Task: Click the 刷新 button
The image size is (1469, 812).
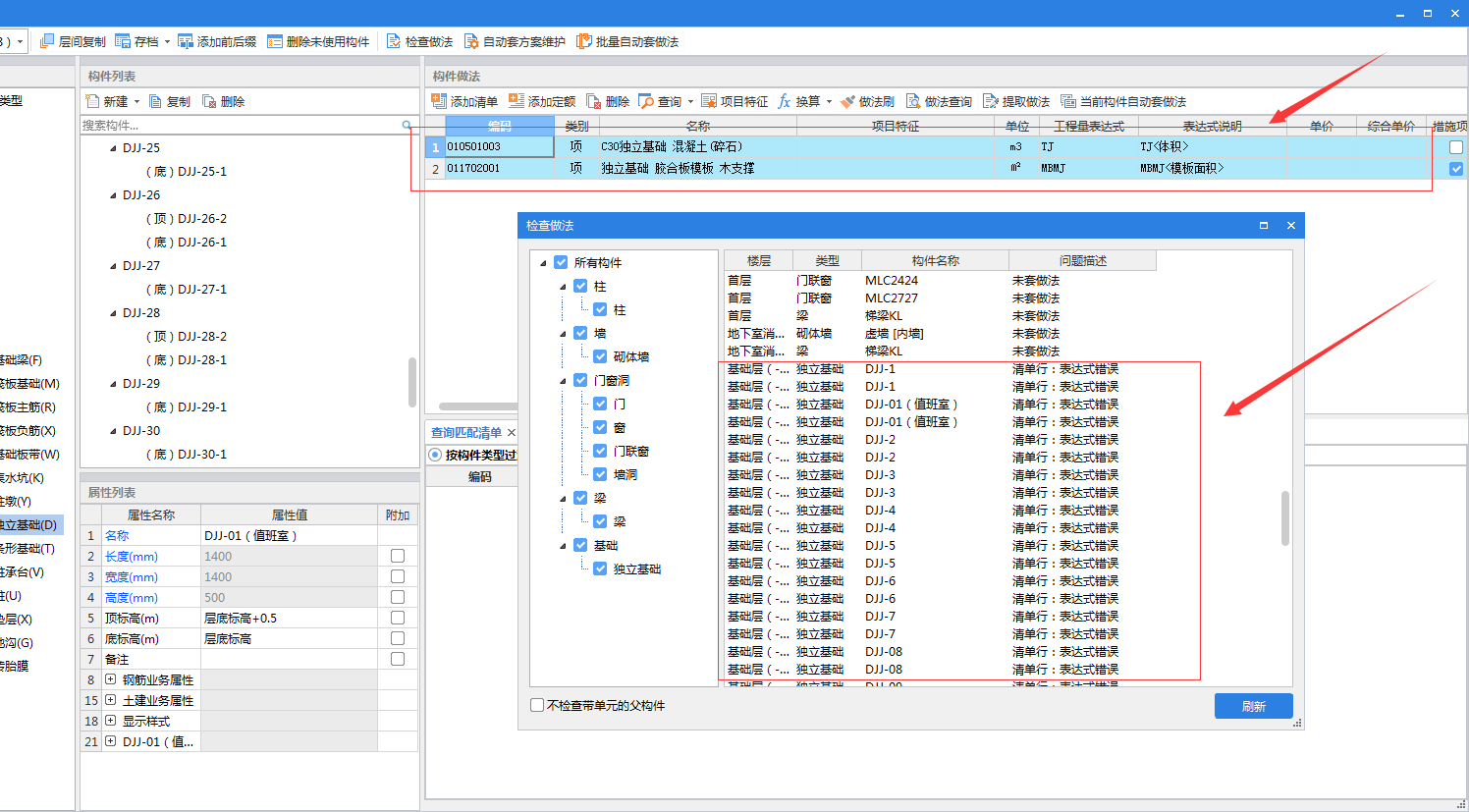Action: tap(1253, 706)
